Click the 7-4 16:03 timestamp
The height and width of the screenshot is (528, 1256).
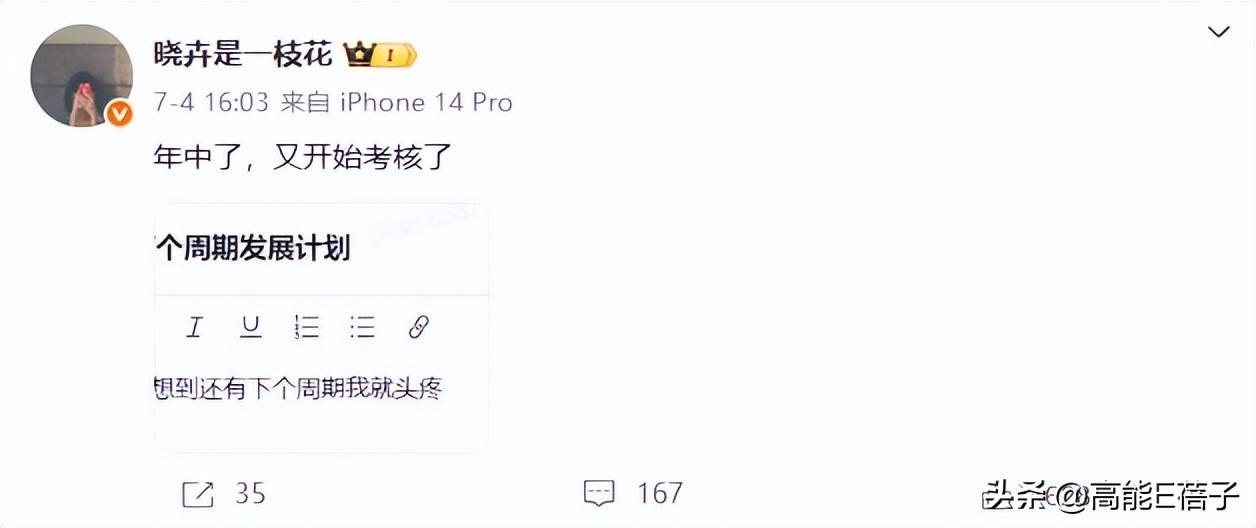211,103
